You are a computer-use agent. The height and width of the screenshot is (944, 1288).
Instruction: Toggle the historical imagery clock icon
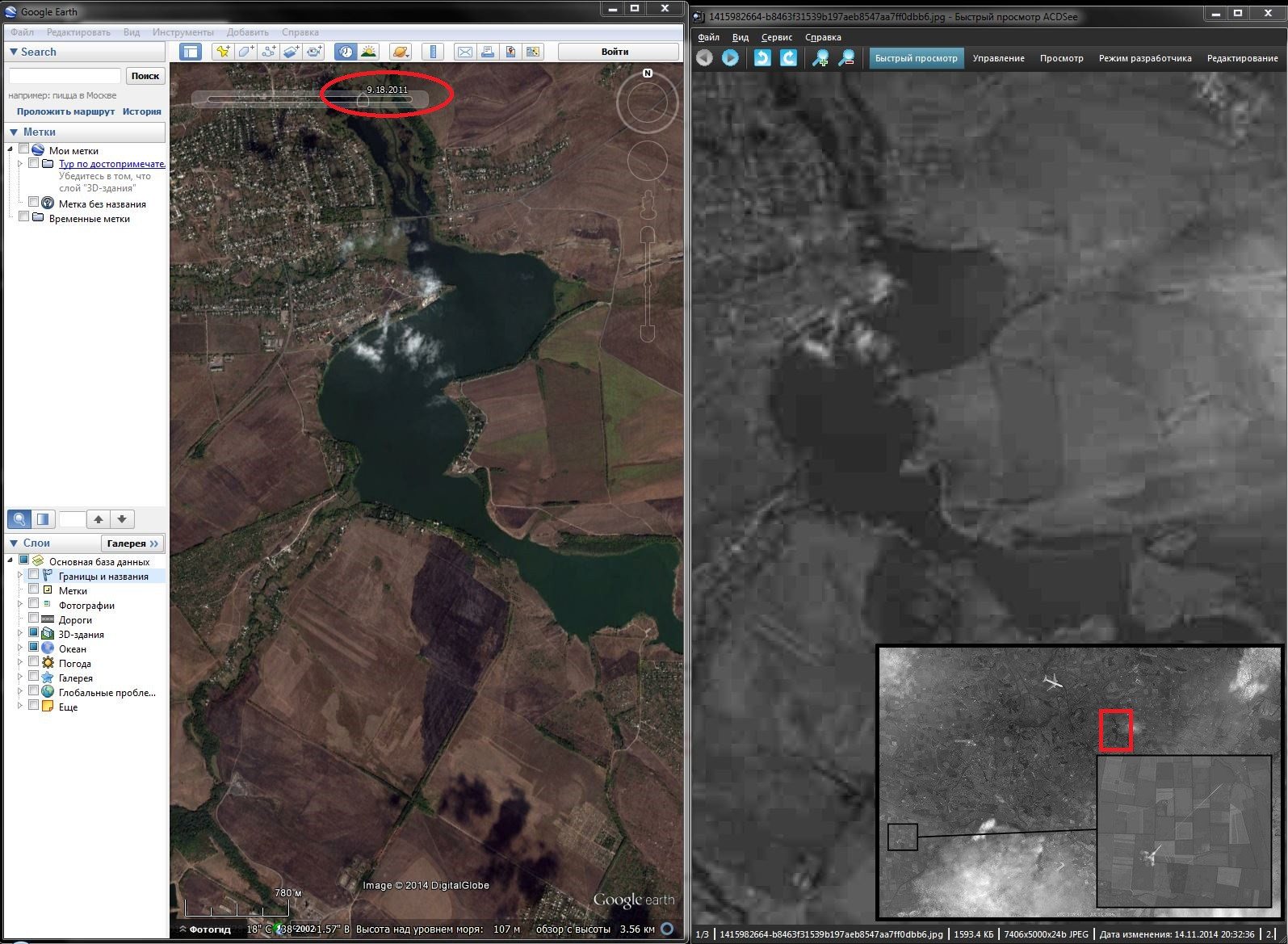click(346, 52)
